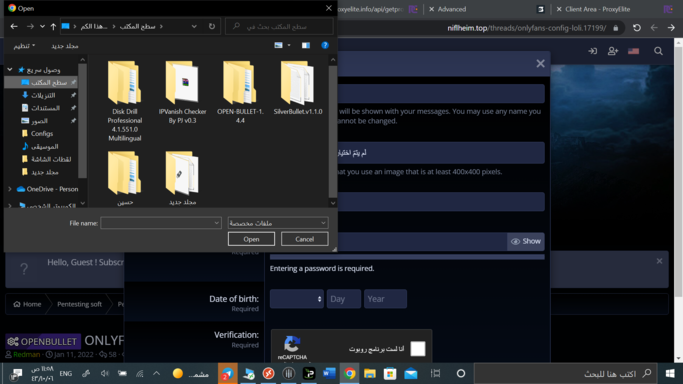Open the birth month dropdown
This screenshot has height=384, width=683.
pos(297,299)
